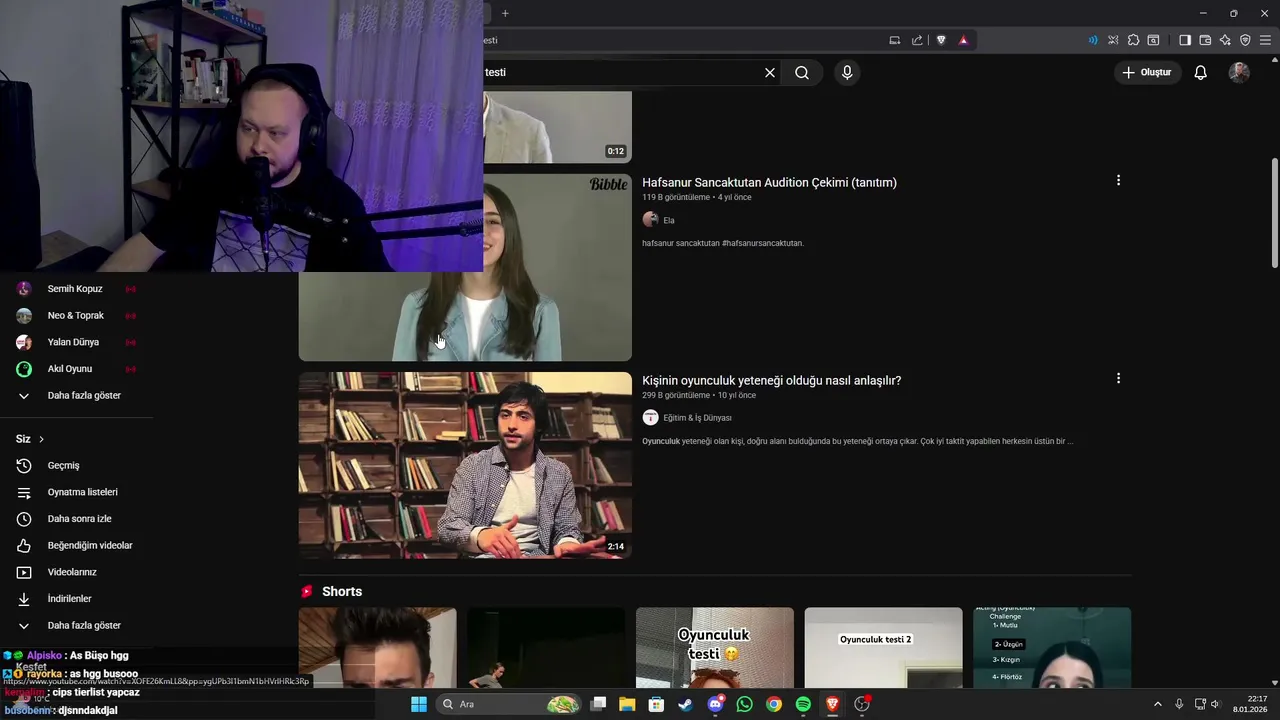1280x720 pixels.
Task: Open the Brave Wallet icon
Action: pos(1205,40)
